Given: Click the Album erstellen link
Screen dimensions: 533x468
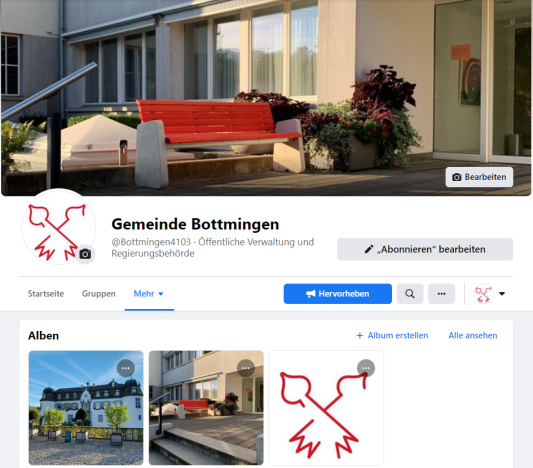Looking at the screenshot, I should pyautogui.click(x=392, y=335).
